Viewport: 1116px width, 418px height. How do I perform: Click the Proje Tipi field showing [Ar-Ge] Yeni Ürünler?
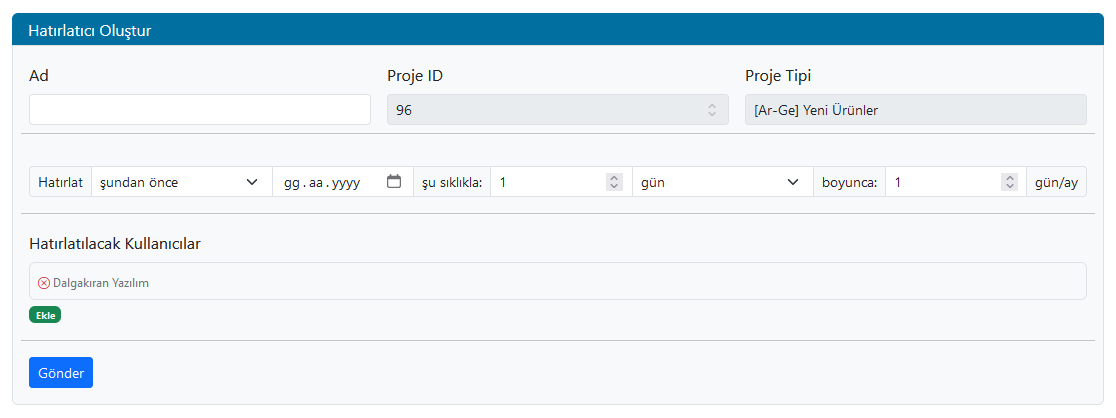click(915, 110)
